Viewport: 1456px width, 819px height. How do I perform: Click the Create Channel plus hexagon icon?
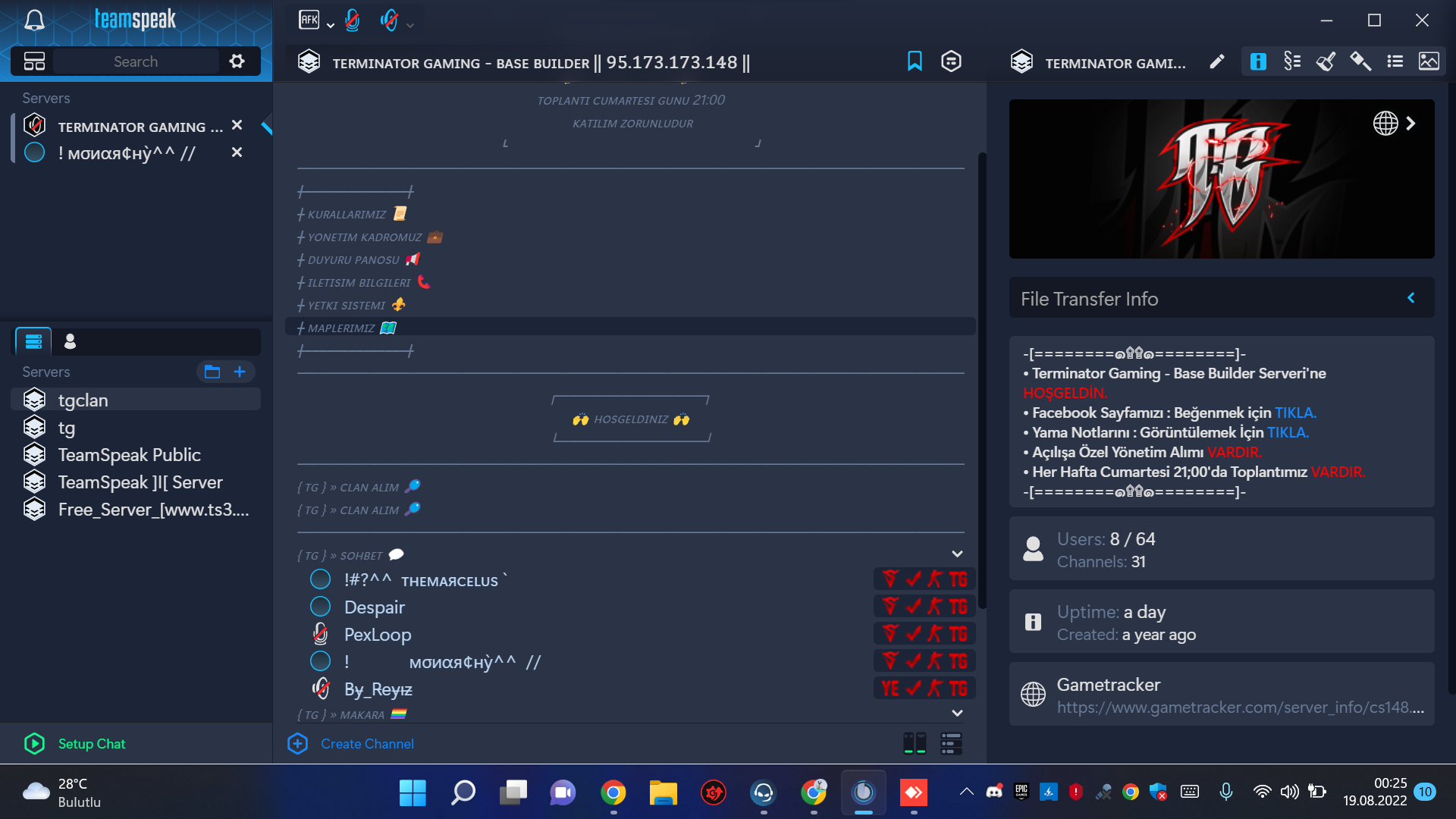click(298, 743)
